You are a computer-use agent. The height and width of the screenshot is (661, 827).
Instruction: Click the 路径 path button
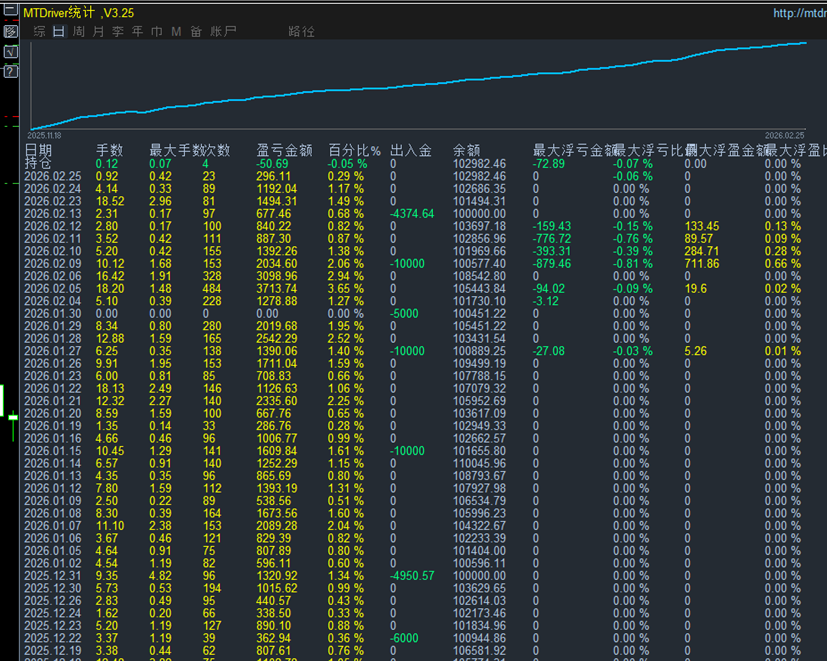coord(301,32)
